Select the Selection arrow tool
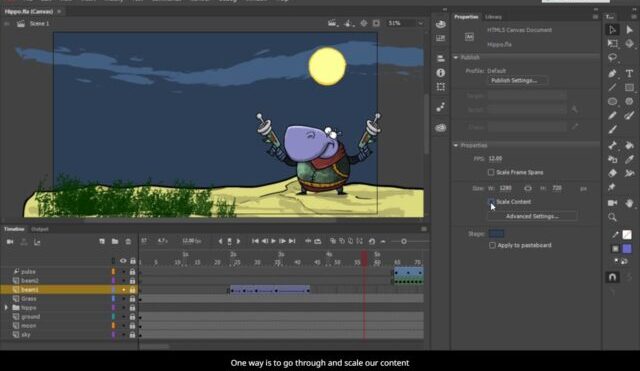The image size is (640, 371). [612, 30]
